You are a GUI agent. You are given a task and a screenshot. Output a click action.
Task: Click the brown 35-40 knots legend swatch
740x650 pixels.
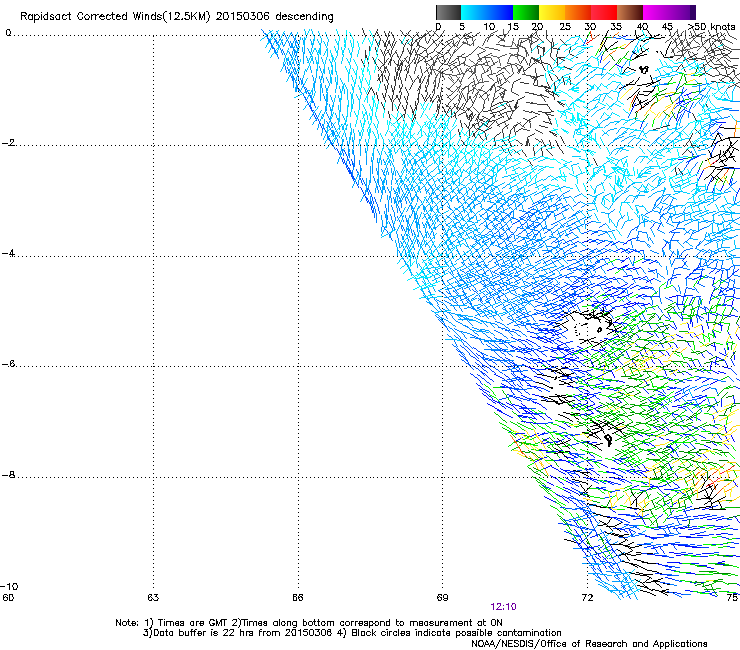point(630,12)
